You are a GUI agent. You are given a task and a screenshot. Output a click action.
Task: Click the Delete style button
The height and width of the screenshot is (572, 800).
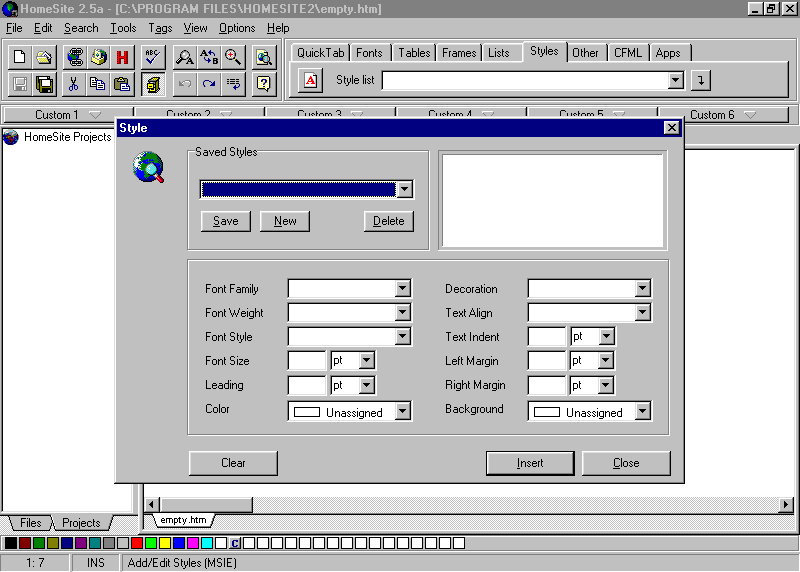pyautogui.click(x=388, y=221)
